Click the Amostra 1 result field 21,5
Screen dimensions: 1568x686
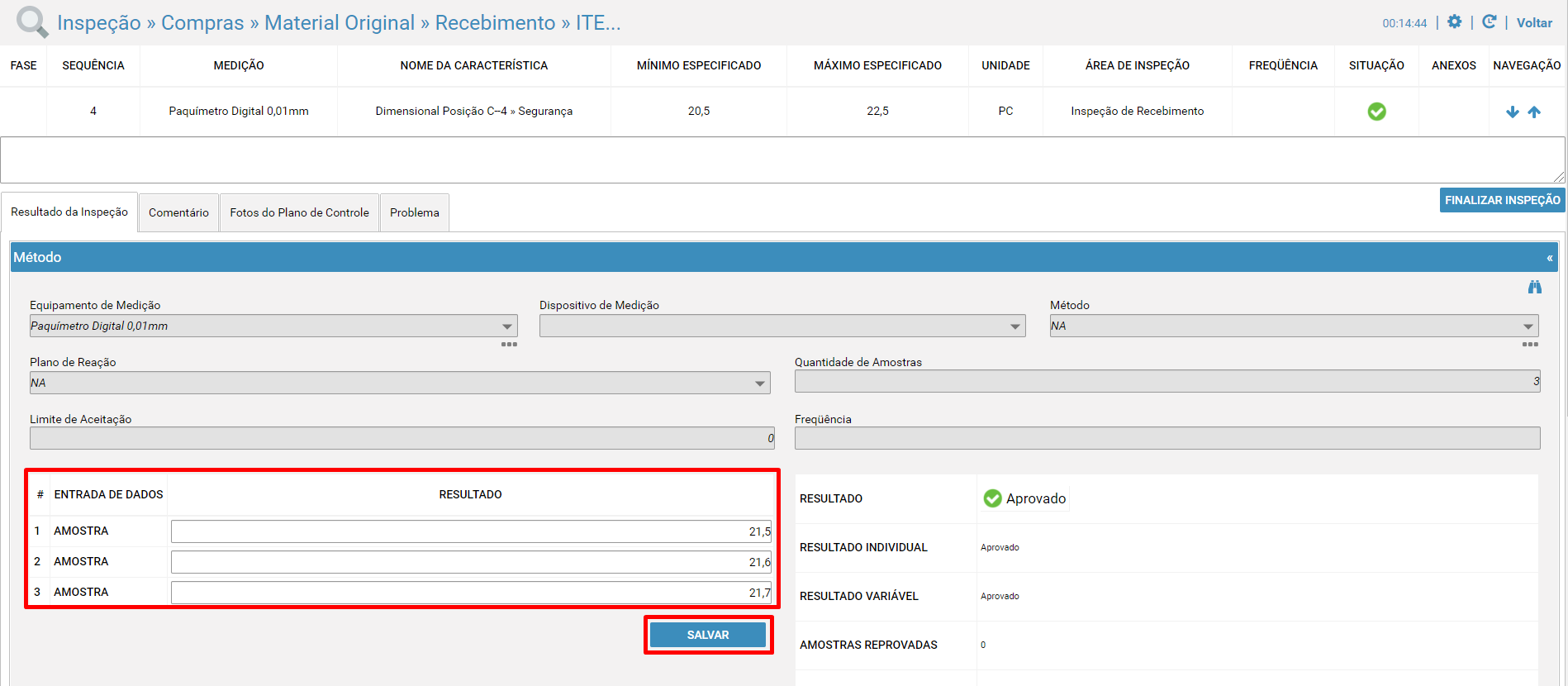pos(471,531)
